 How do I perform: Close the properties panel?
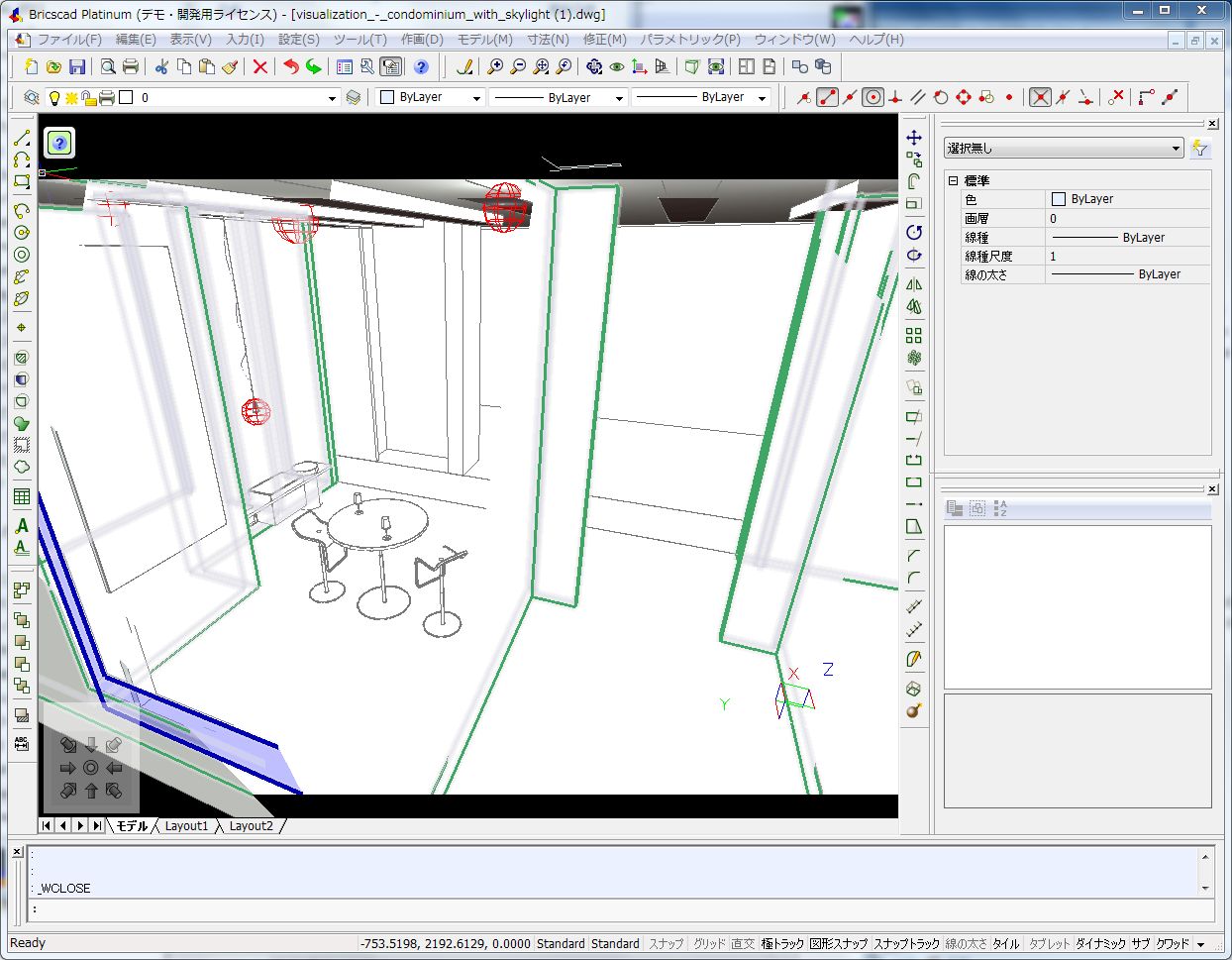(1212, 124)
